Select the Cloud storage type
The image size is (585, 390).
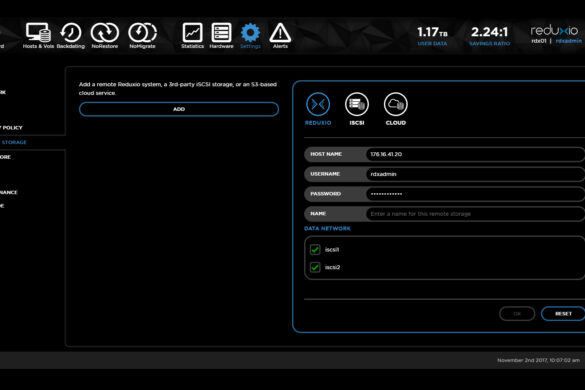(395, 109)
